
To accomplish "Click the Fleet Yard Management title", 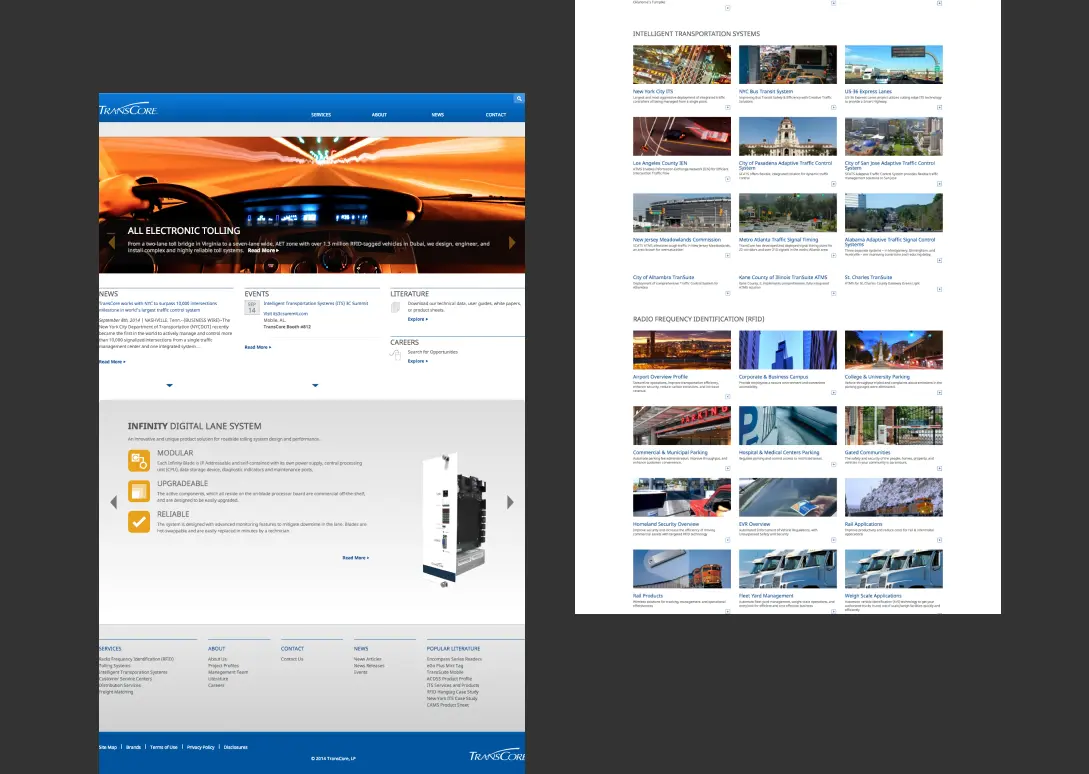I will (x=766, y=596).
